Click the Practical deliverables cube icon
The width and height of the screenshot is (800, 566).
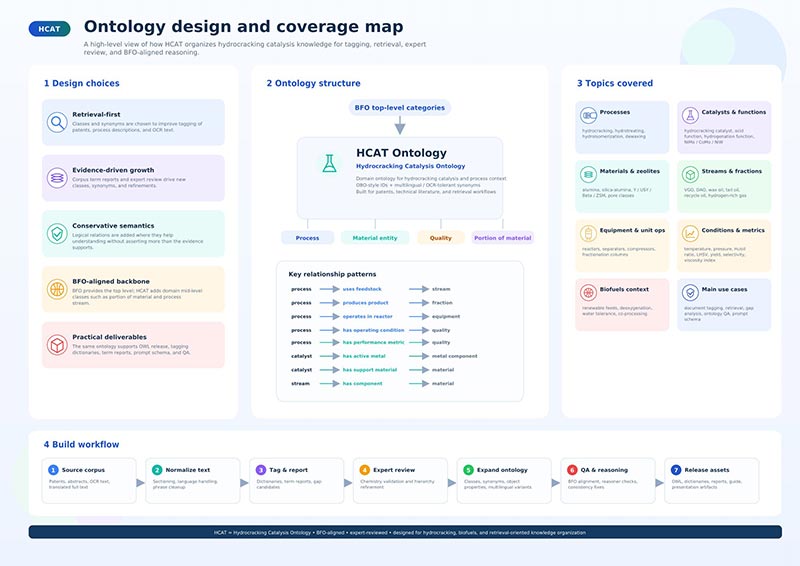[x=57, y=345]
